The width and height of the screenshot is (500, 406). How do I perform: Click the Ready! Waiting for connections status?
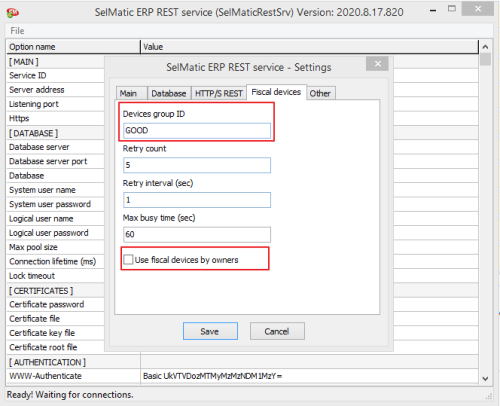[70, 395]
